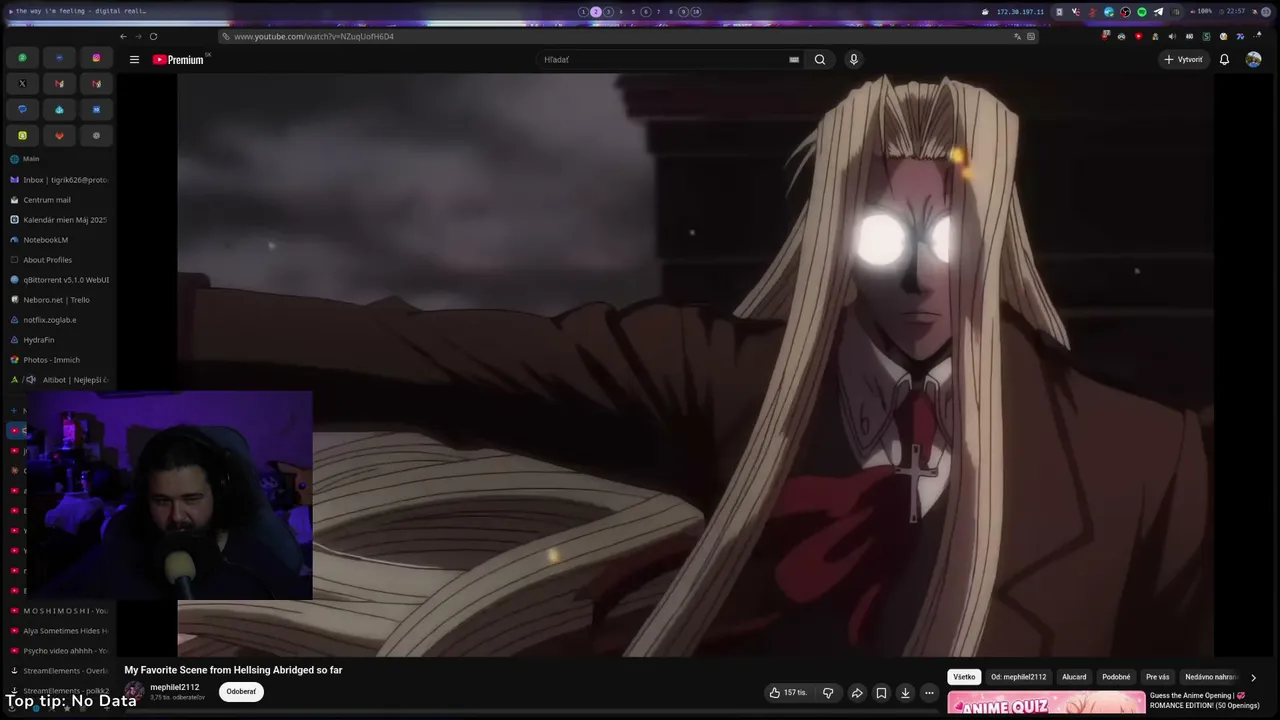
Task: Open the Anime Quiz video thumbnail
Action: 1046,703
